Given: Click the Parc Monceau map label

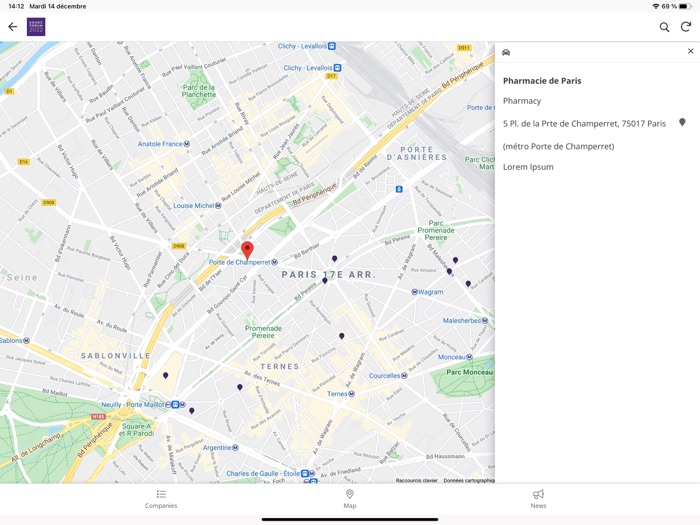Looking at the screenshot, I should click(x=470, y=372).
